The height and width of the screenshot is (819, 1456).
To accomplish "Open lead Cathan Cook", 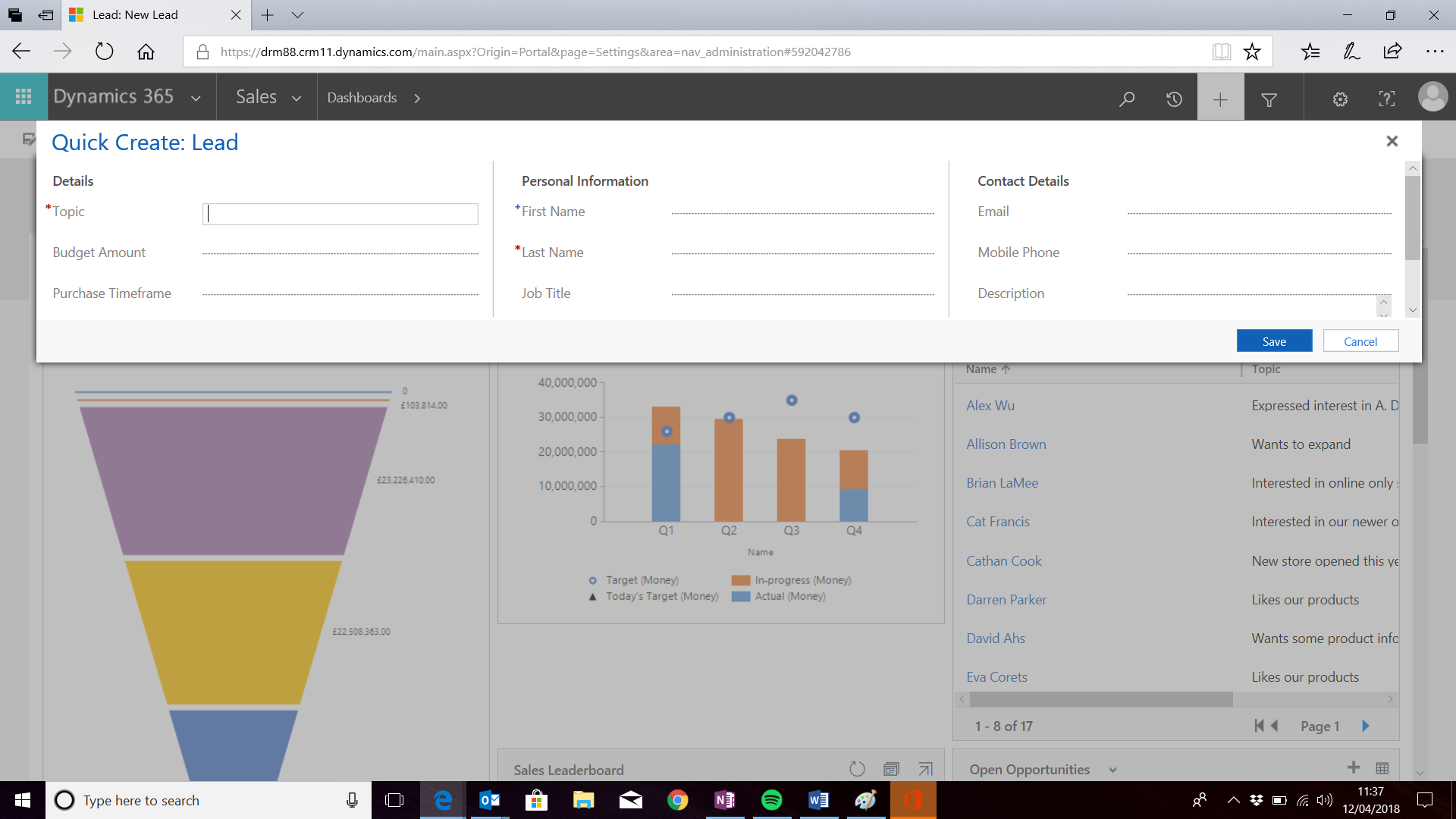I will [x=1003, y=561].
